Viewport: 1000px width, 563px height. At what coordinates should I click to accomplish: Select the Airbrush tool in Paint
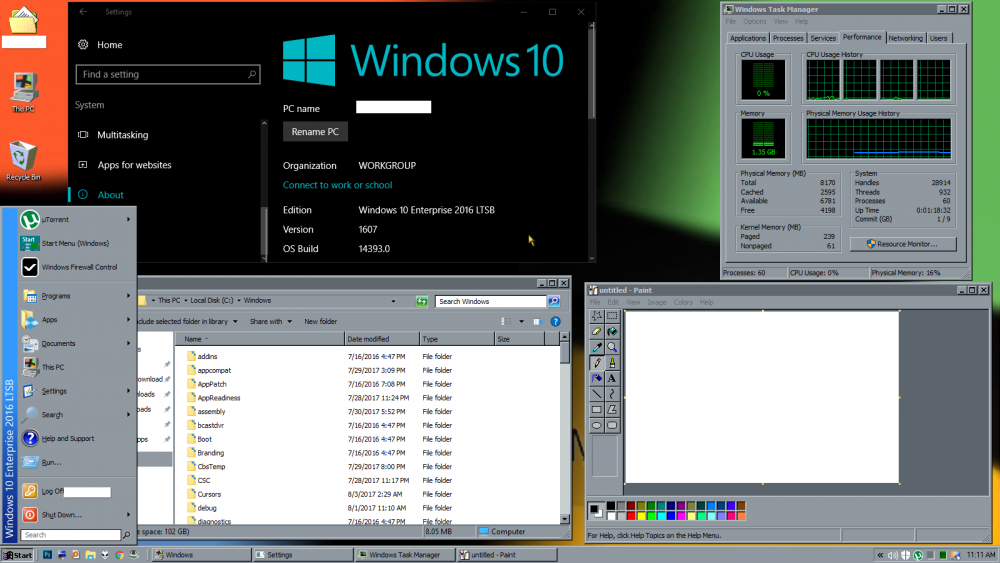597,378
